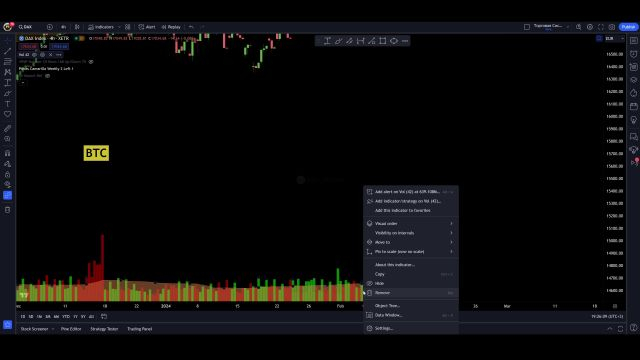
Task: Open quick search magnifier icon
Action: pyautogui.click(x=579, y=27)
